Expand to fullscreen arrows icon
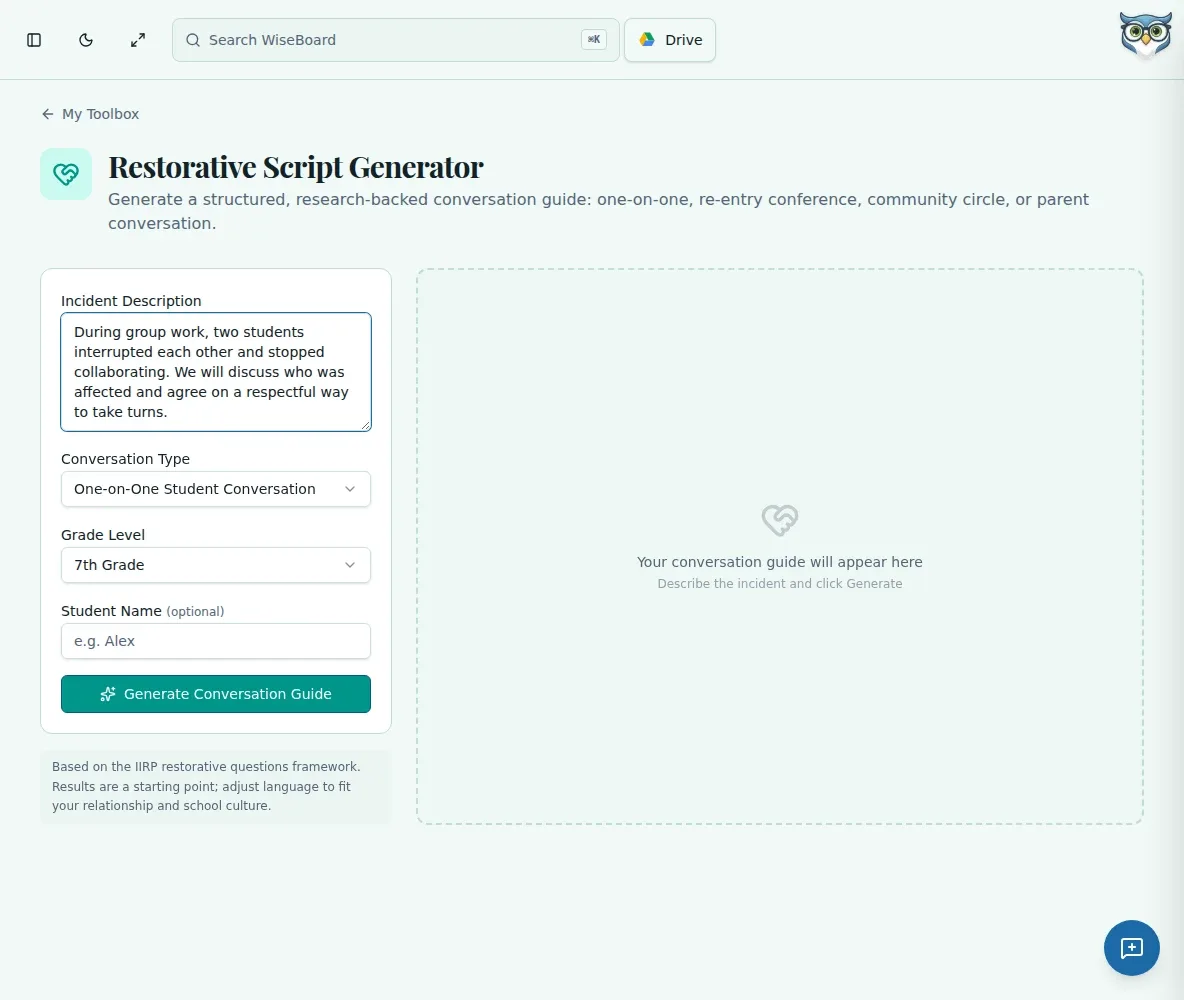Viewport: 1184px width, 1000px height. [137, 40]
